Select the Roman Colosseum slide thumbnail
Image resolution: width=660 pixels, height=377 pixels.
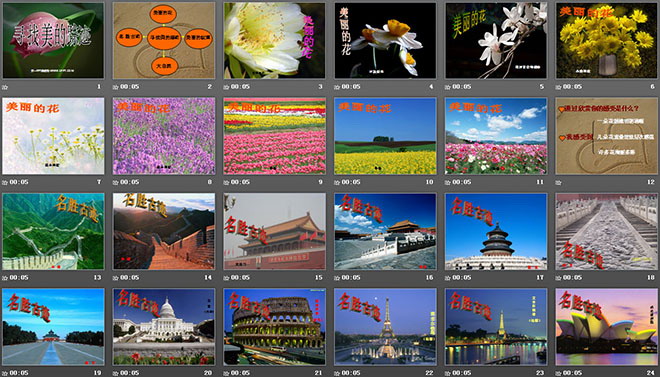(274, 327)
